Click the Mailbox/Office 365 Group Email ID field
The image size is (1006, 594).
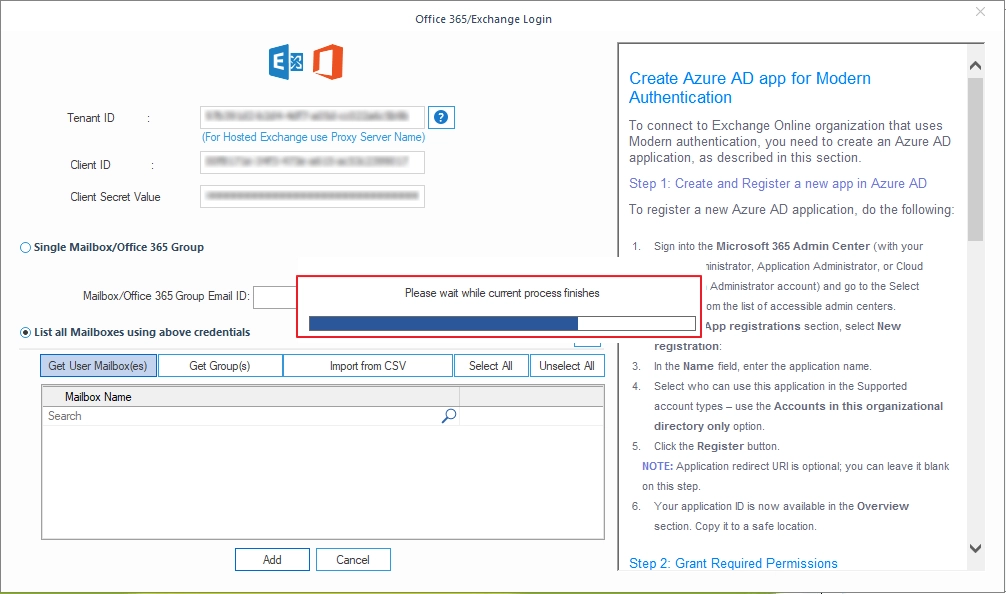[x=275, y=297]
